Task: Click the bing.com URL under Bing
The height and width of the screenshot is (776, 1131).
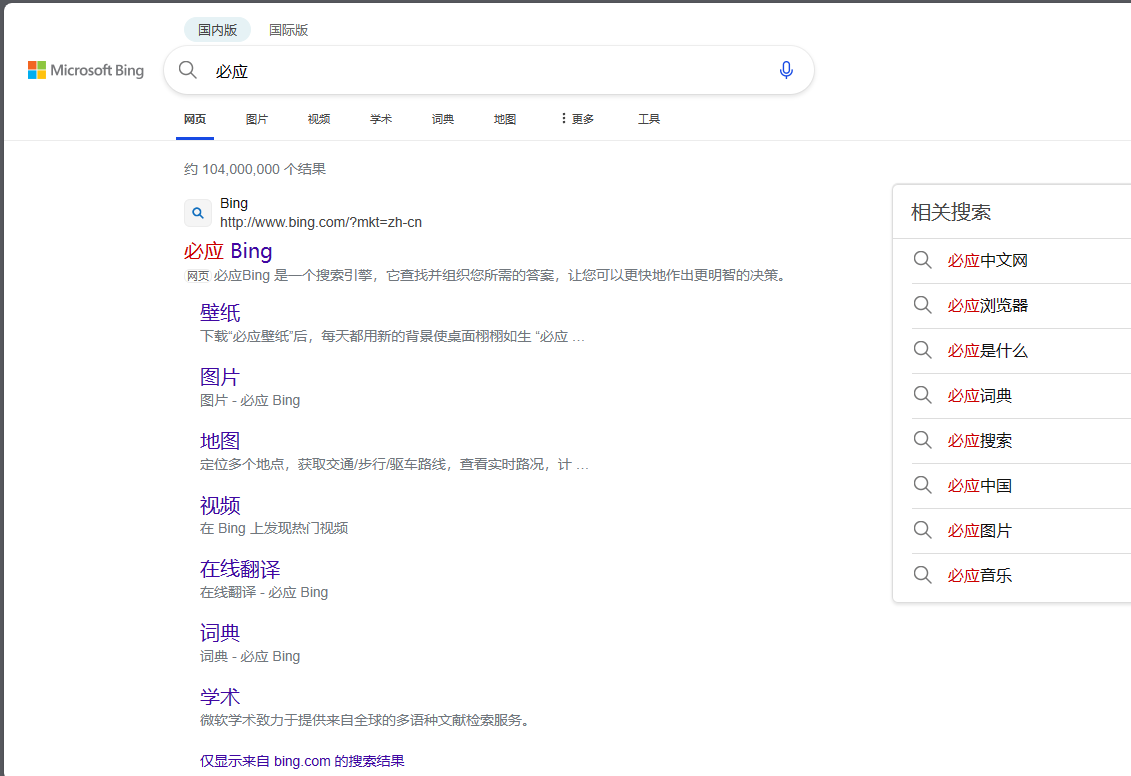Action: 321,222
